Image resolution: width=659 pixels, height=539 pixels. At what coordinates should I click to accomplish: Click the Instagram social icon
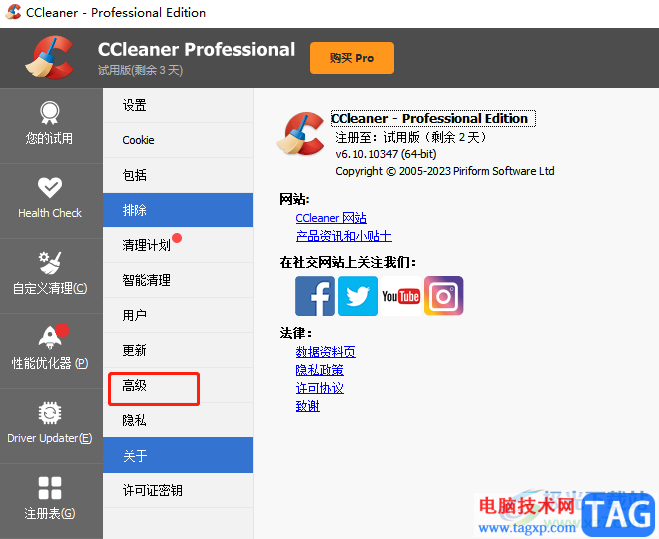point(443,296)
